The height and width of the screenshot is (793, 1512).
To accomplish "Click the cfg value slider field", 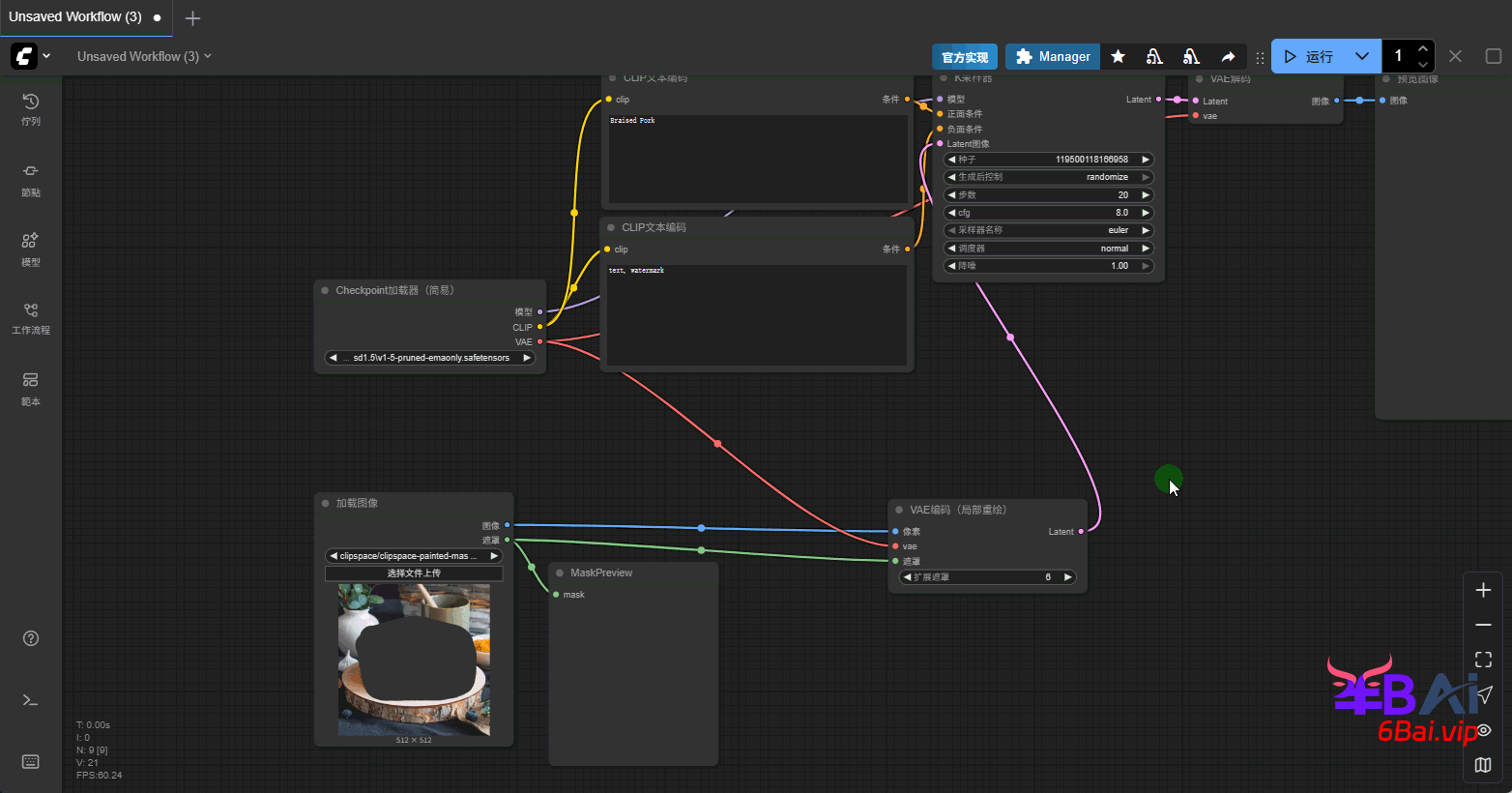I will 1048,213.
